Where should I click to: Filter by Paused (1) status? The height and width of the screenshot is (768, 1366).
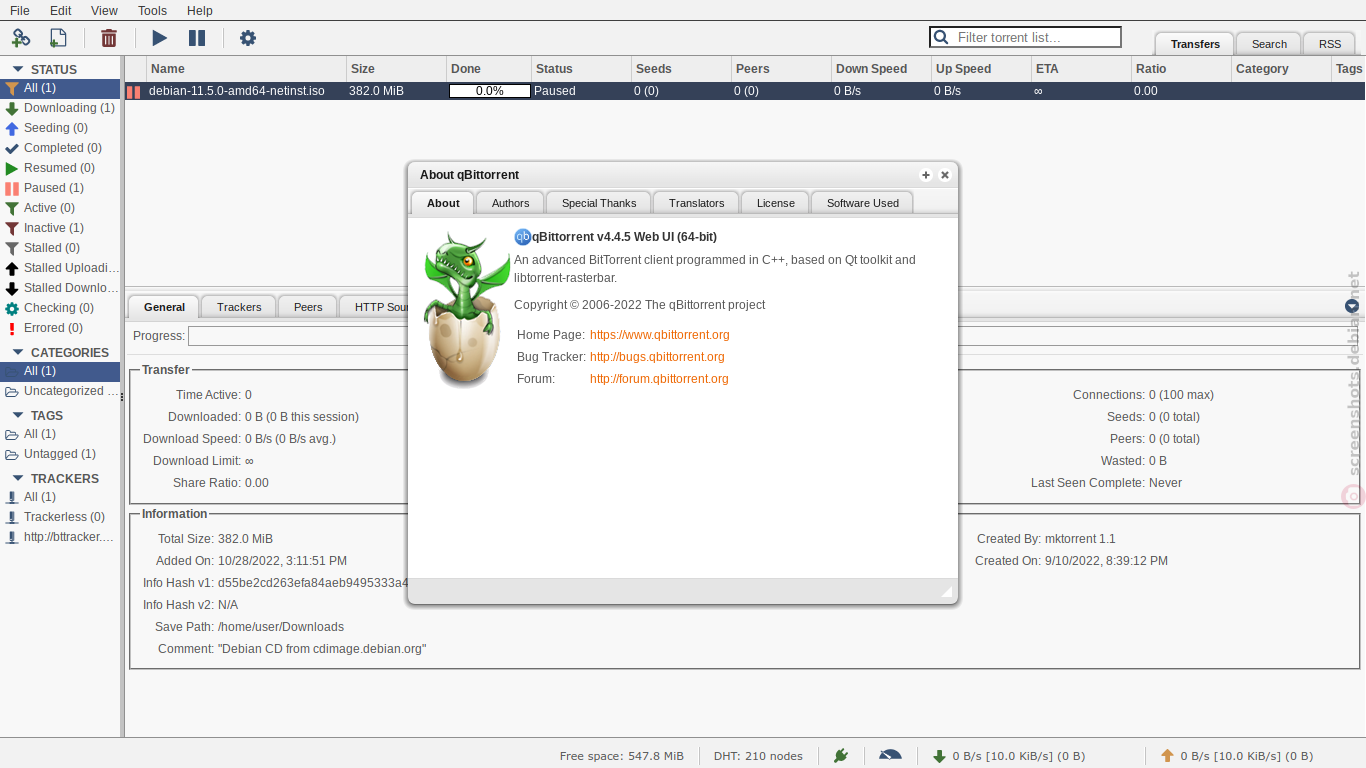(x=60, y=188)
